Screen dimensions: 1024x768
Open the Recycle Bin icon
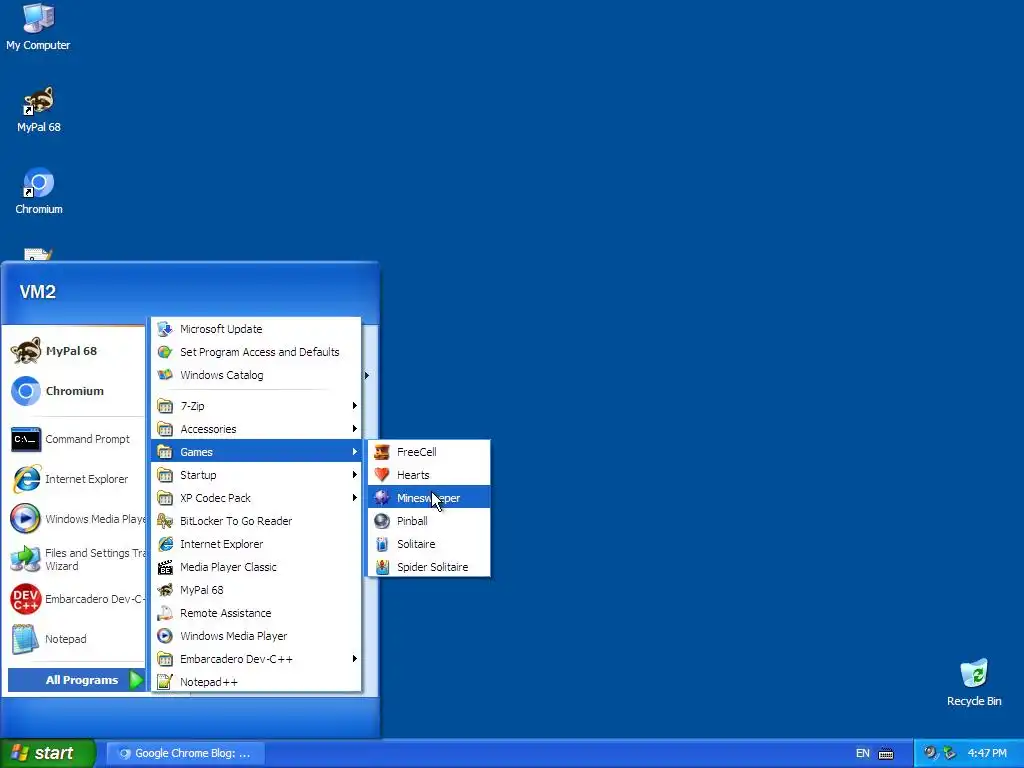pos(974,682)
